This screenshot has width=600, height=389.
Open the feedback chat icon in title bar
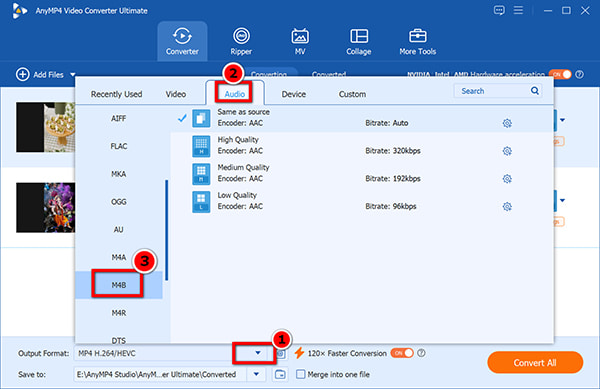click(x=499, y=10)
